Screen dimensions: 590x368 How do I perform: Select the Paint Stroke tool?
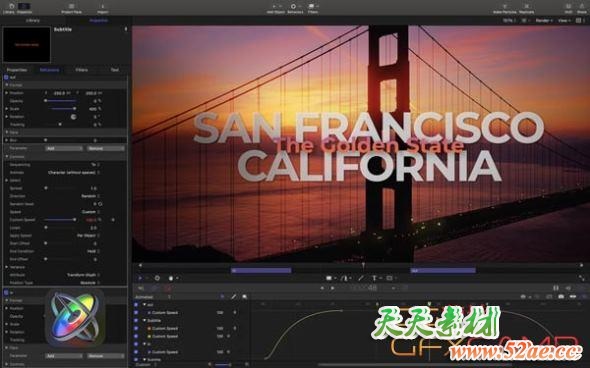pyautogui.click(x=360, y=278)
